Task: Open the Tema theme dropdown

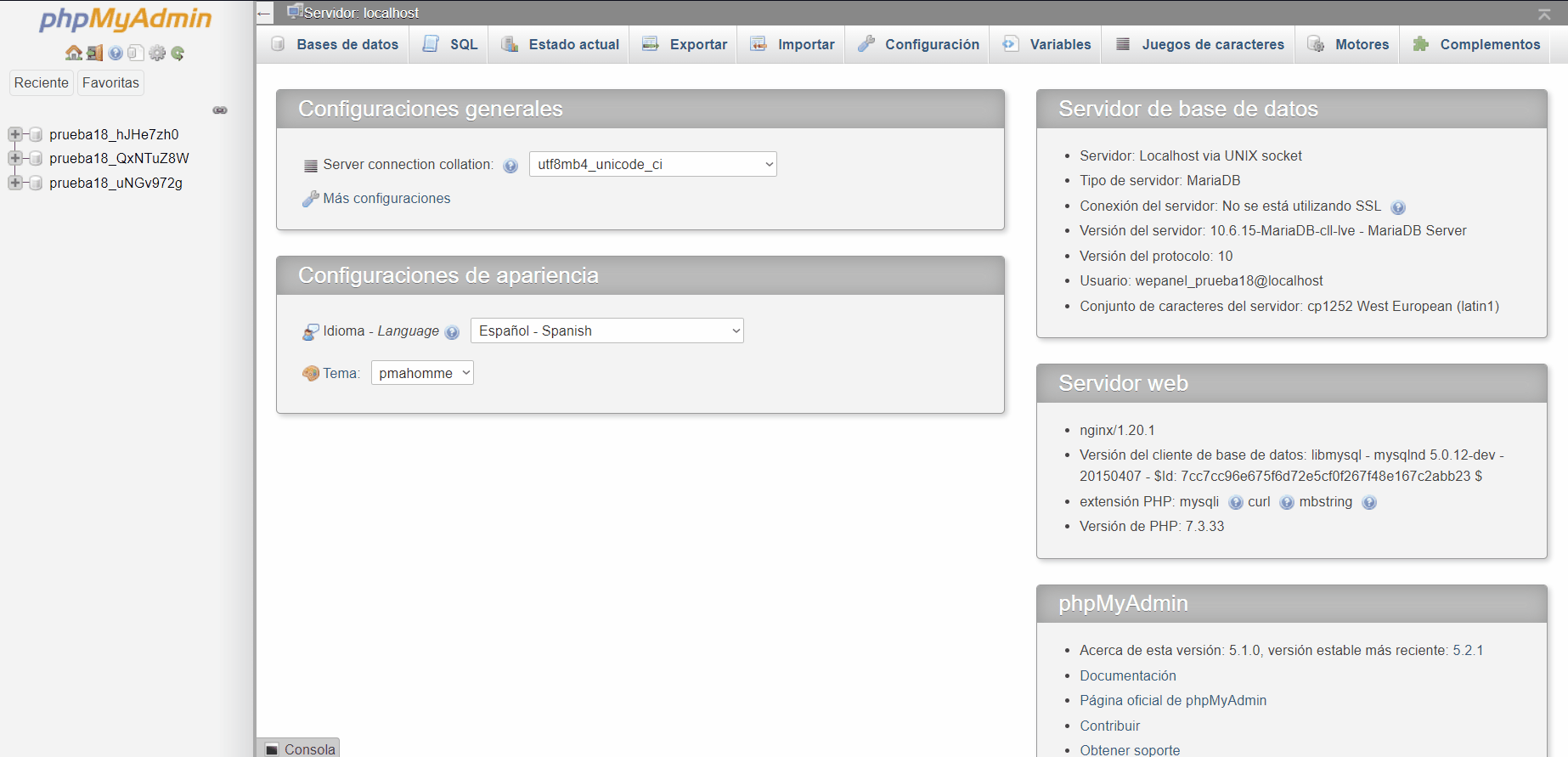Action: coord(422,373)
